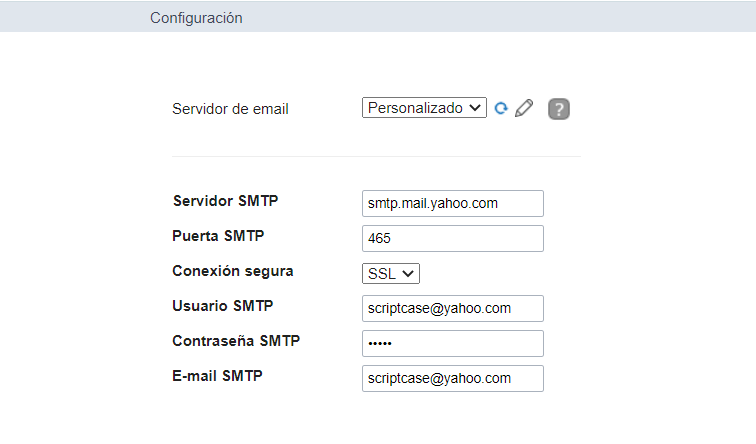The image size is (756, 444).
Task: Click the Servidor de email label
Action: tap(230, 109)
